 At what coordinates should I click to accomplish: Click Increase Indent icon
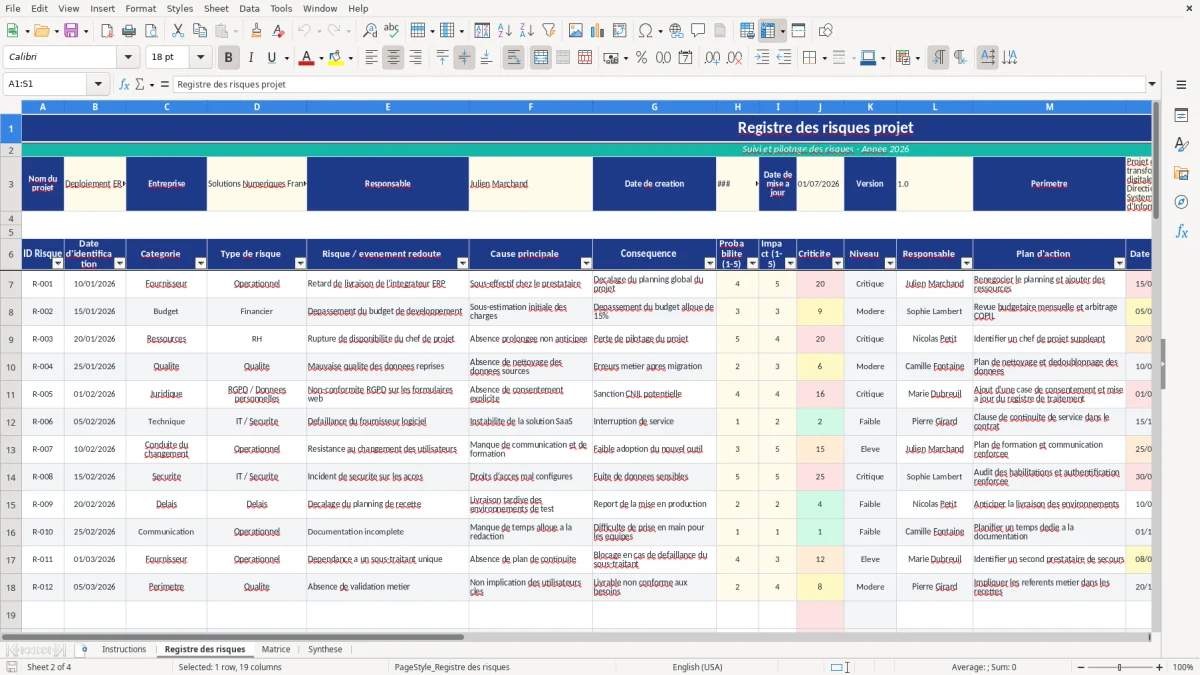(x=762, y=58)
